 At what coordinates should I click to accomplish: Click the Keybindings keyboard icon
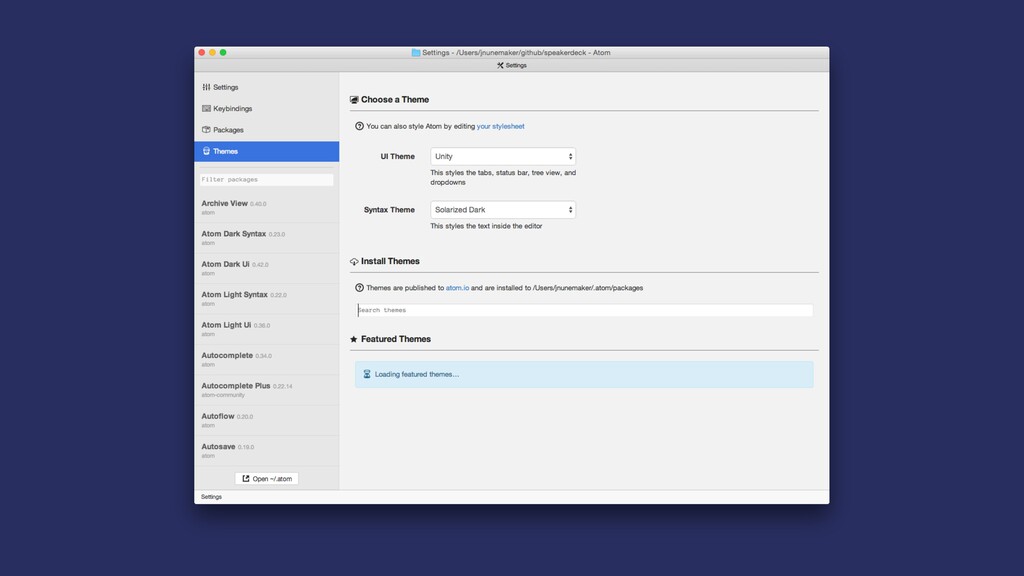point(206,108)
